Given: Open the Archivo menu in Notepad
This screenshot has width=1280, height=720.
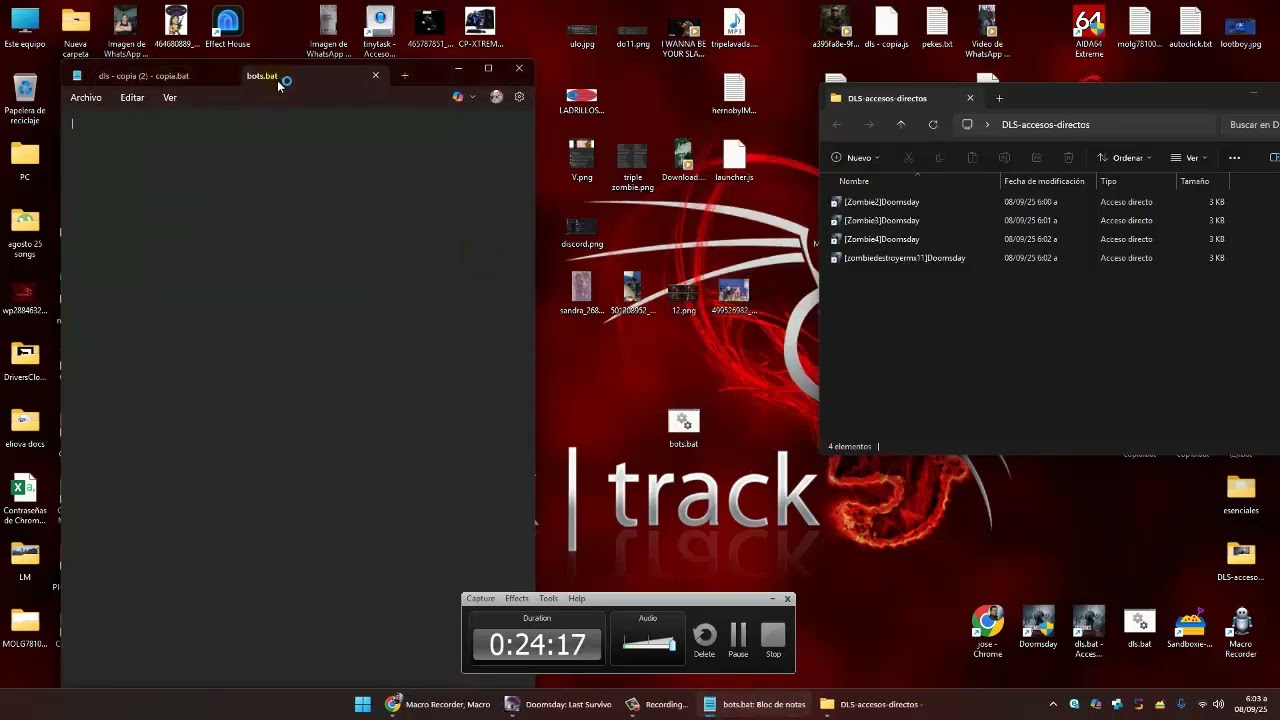Looking at the screenshot, I should [86, 97].
